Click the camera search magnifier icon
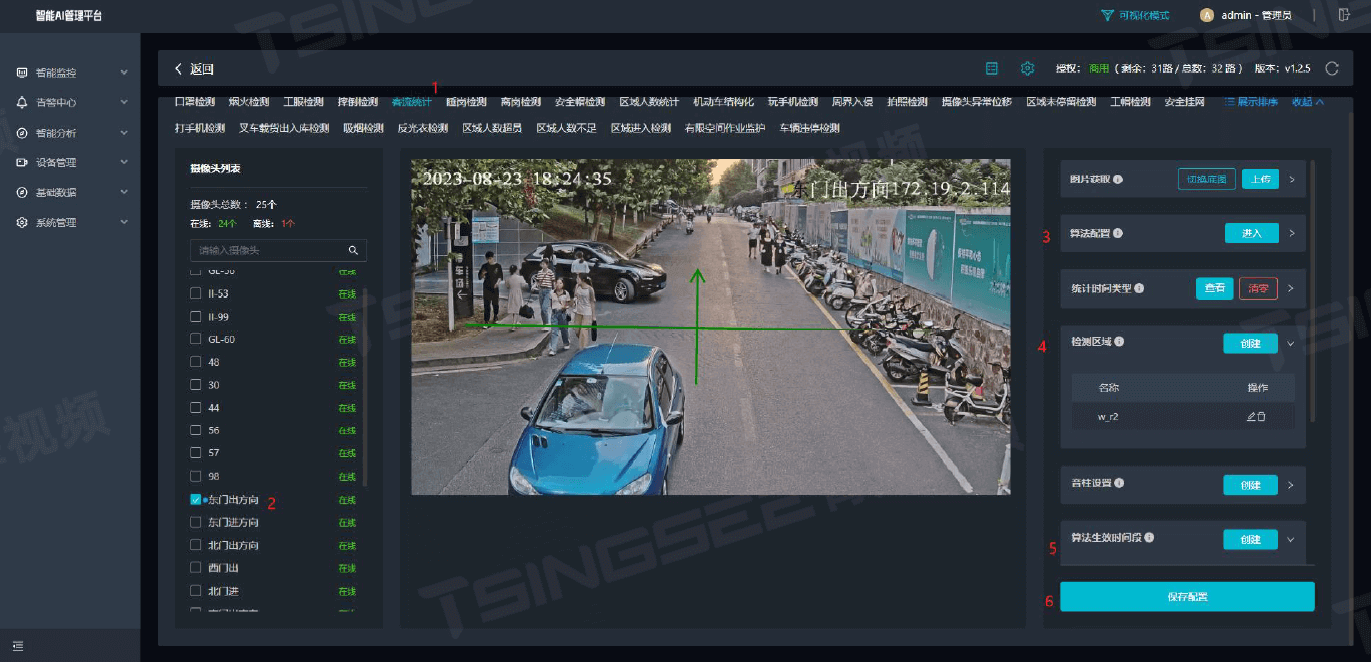The height and width of the screenshot is (662, 1371). tap(353, 250)
